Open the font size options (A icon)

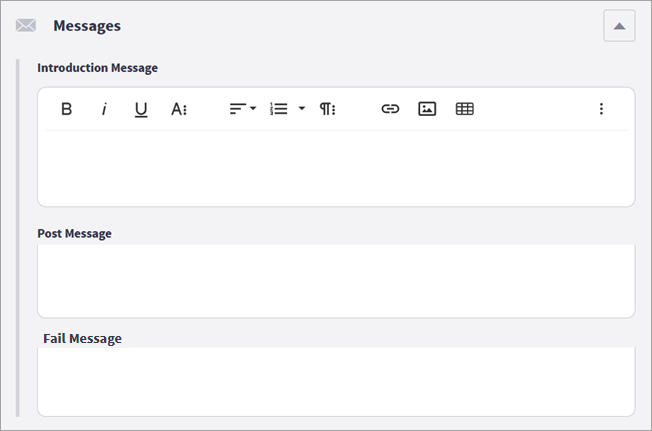[179, 109]
